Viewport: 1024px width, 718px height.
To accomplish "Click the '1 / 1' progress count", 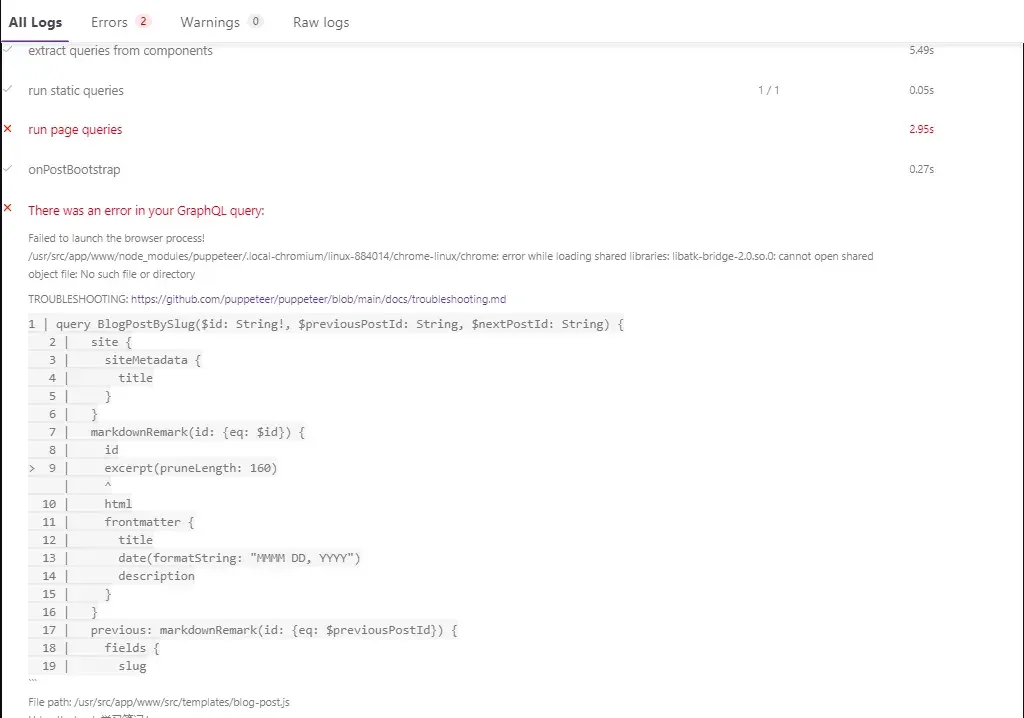I will (769, 90).
